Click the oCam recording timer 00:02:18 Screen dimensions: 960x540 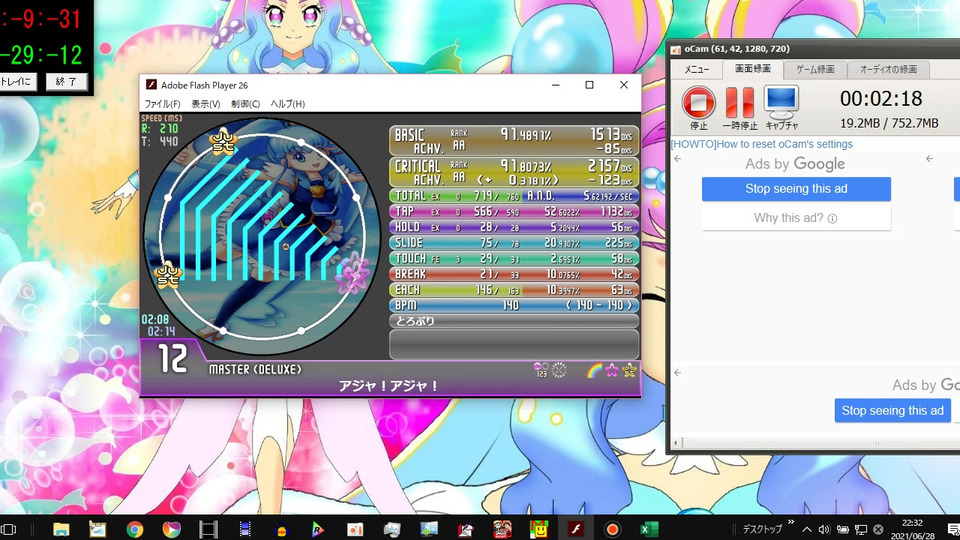click(880, 99)
